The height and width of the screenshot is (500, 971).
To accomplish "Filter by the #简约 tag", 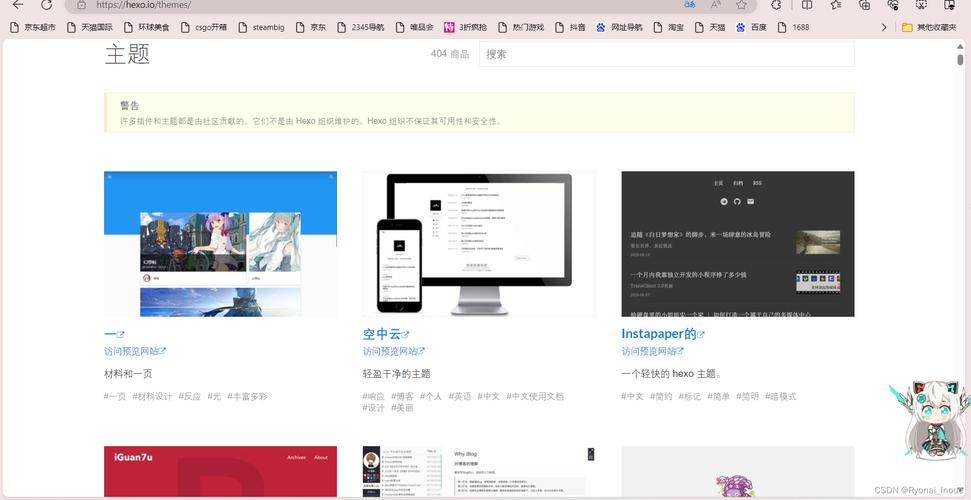I will pos(661,396).
